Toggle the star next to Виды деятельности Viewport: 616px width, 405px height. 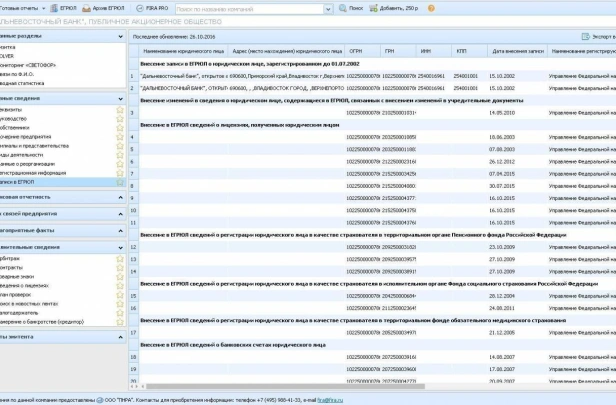[x=120, y=155]
